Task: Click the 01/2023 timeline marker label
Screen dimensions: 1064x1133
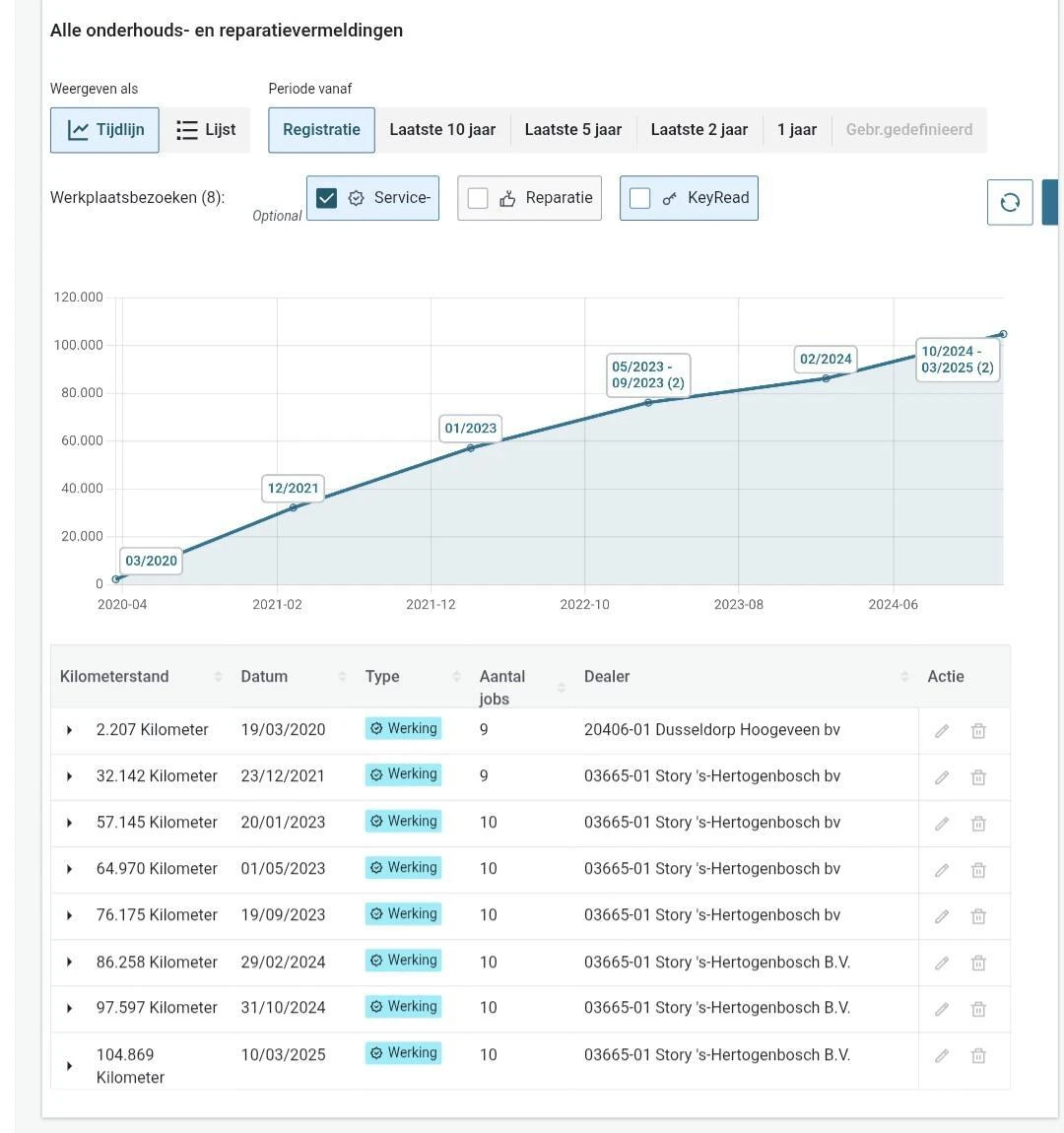Action: pos(470,428)
